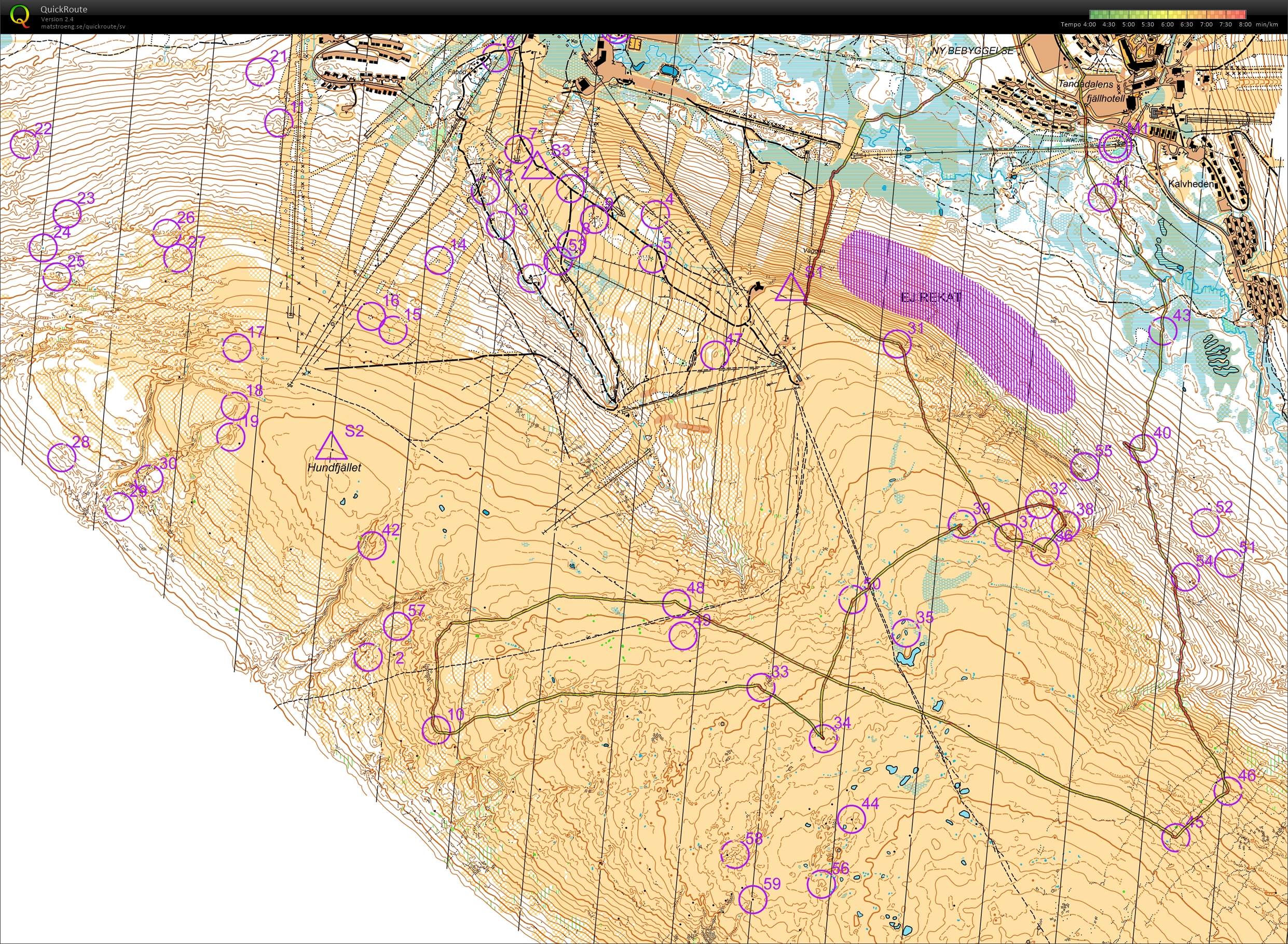The height and width of the screenshot is (944, 1288).
Task: Click control circle 11
Action: coord(279,122)
